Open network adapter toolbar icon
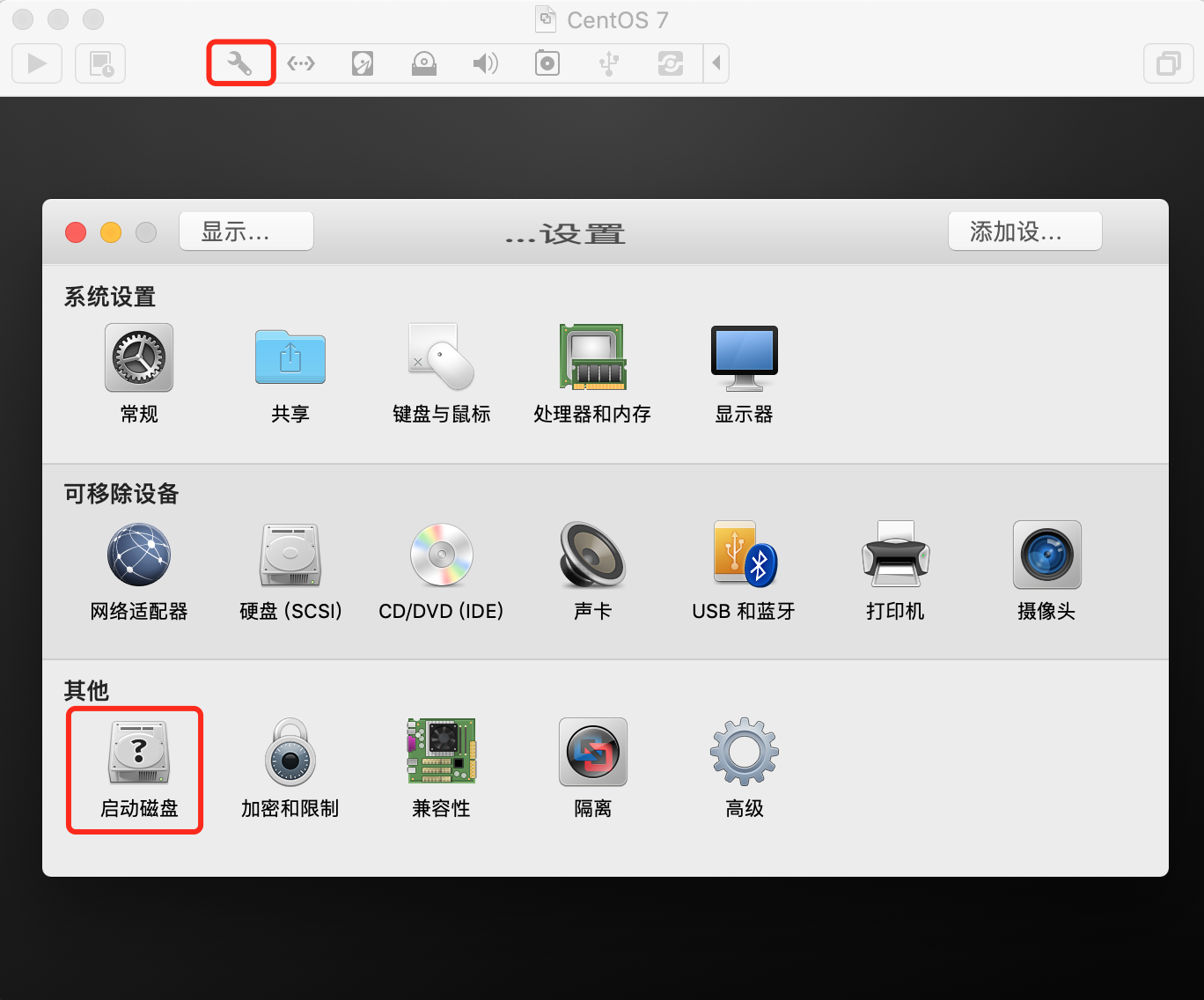 (301, 63)
